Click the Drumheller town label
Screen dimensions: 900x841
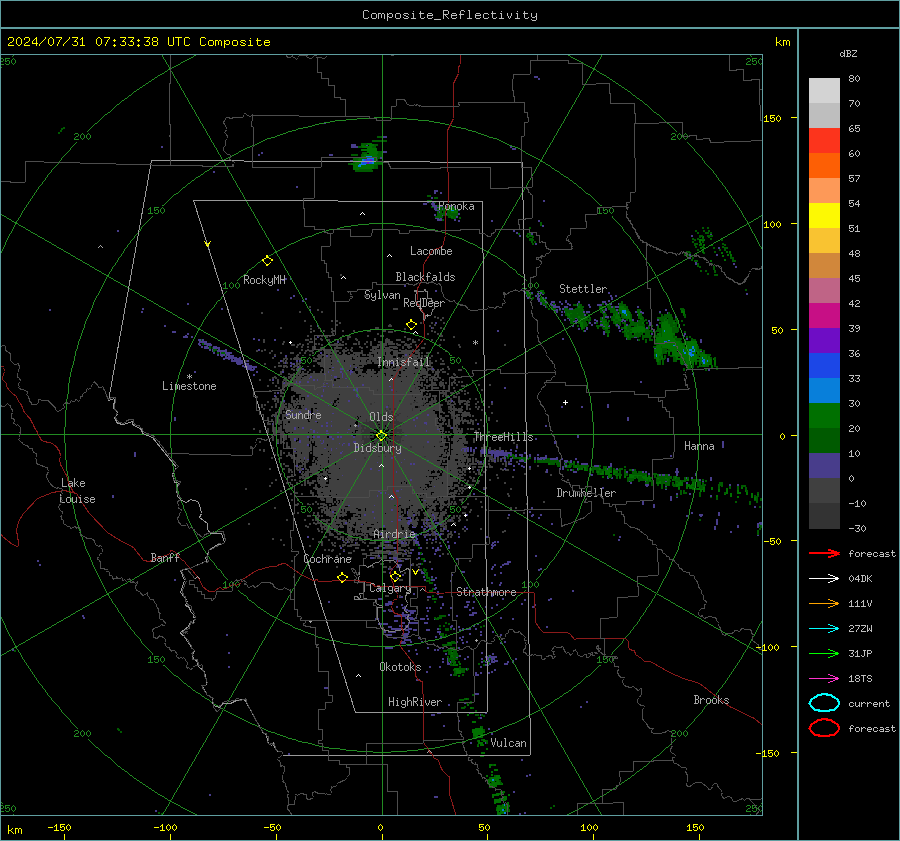click(x=586, y=493)
